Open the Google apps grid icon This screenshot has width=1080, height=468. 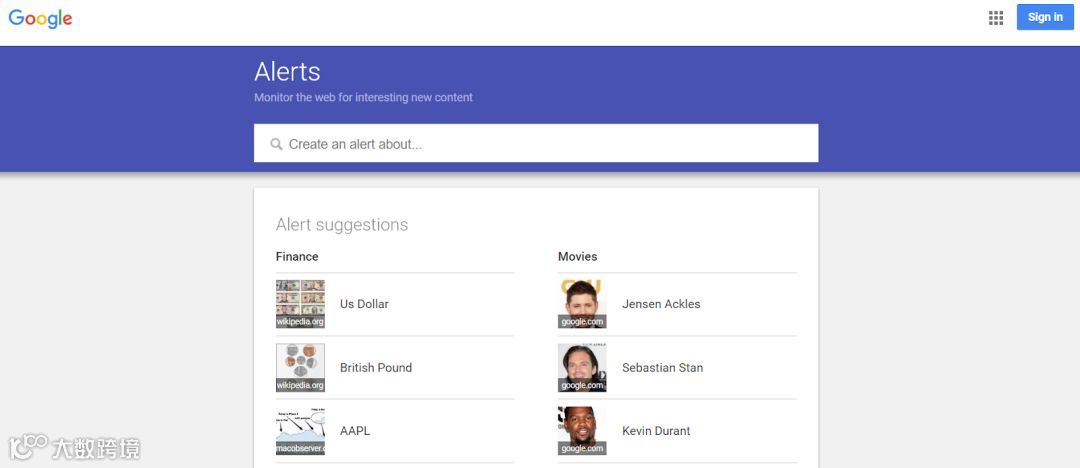pos(995,18)
